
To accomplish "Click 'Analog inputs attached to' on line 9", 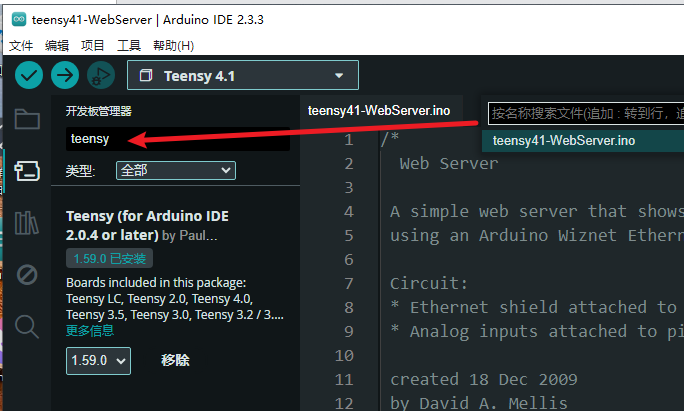I will [533, 332].
